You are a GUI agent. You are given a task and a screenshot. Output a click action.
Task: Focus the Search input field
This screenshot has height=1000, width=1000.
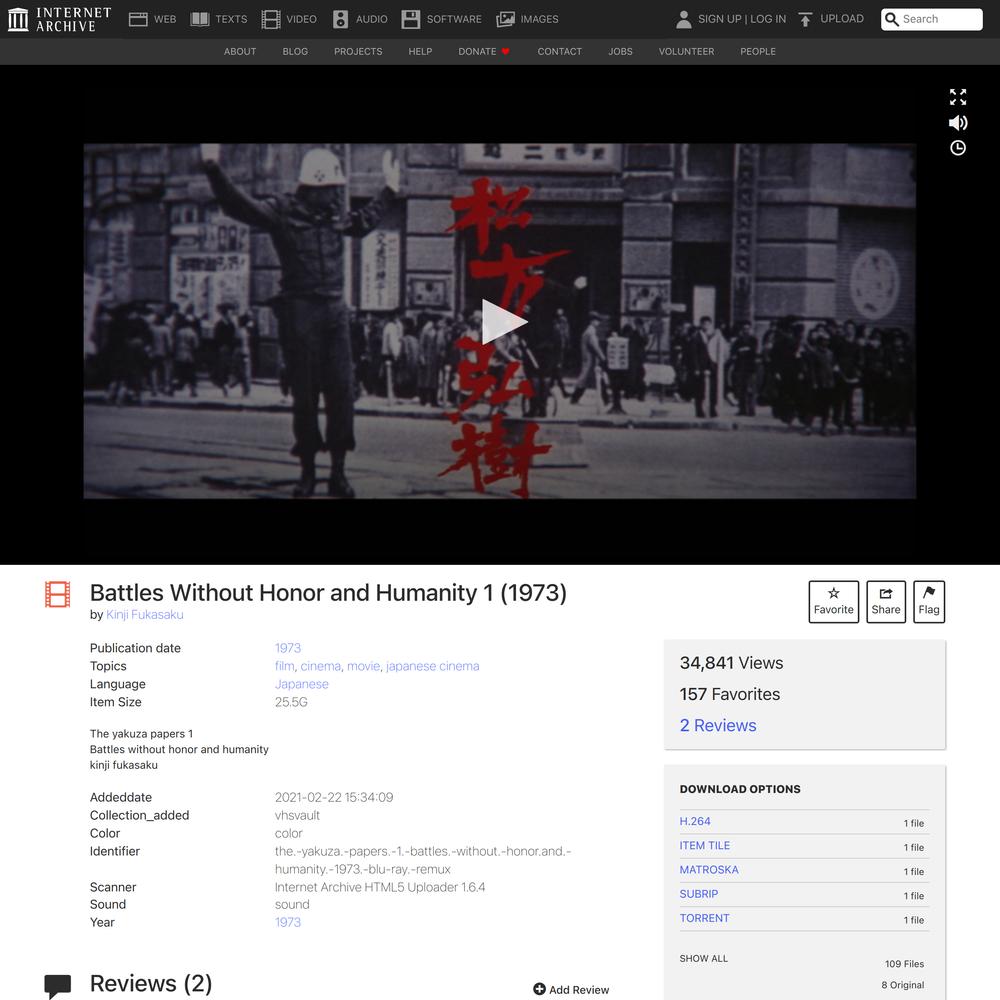tap(932, 19)
